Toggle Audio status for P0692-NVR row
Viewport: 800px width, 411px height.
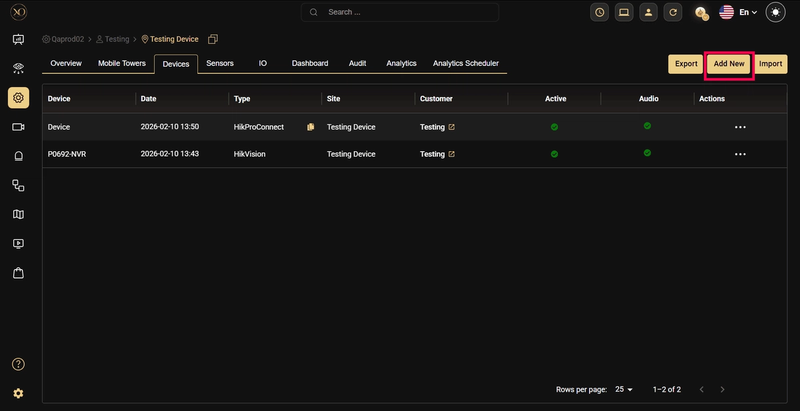click(x=647, y=152)
